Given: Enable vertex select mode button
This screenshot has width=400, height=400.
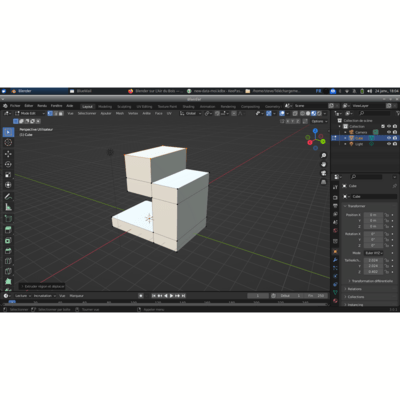Looking at the screenshot, I should [50, 113].
